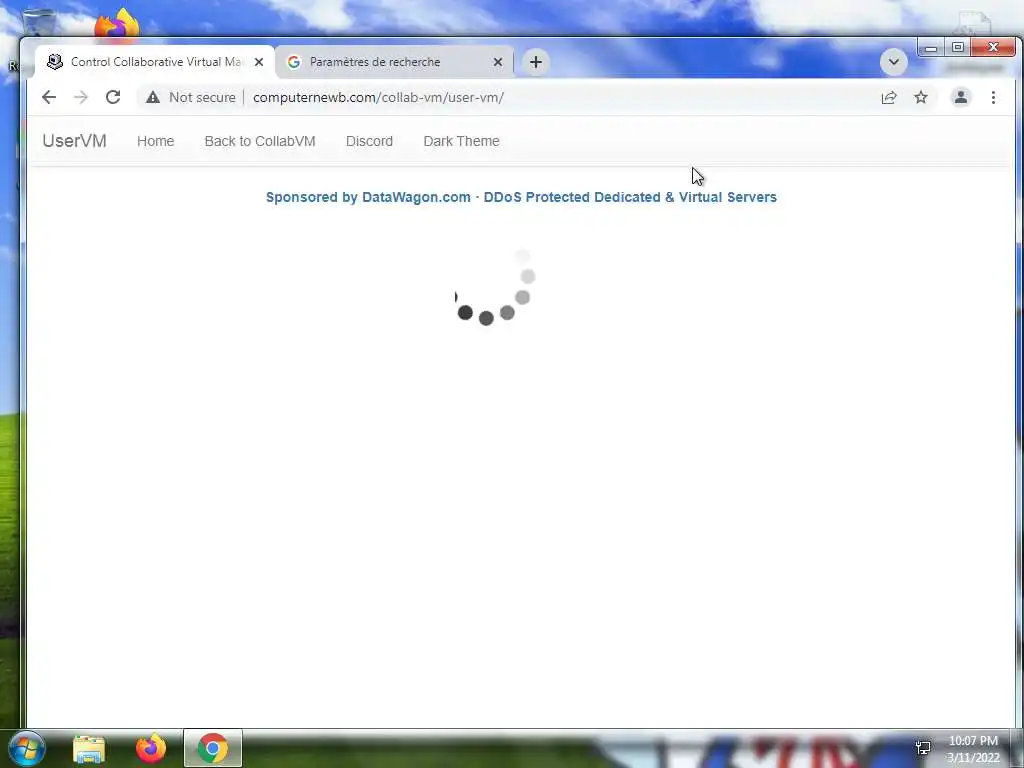Open a new tab with plus button
The image size is (1024, 768).
536,62
